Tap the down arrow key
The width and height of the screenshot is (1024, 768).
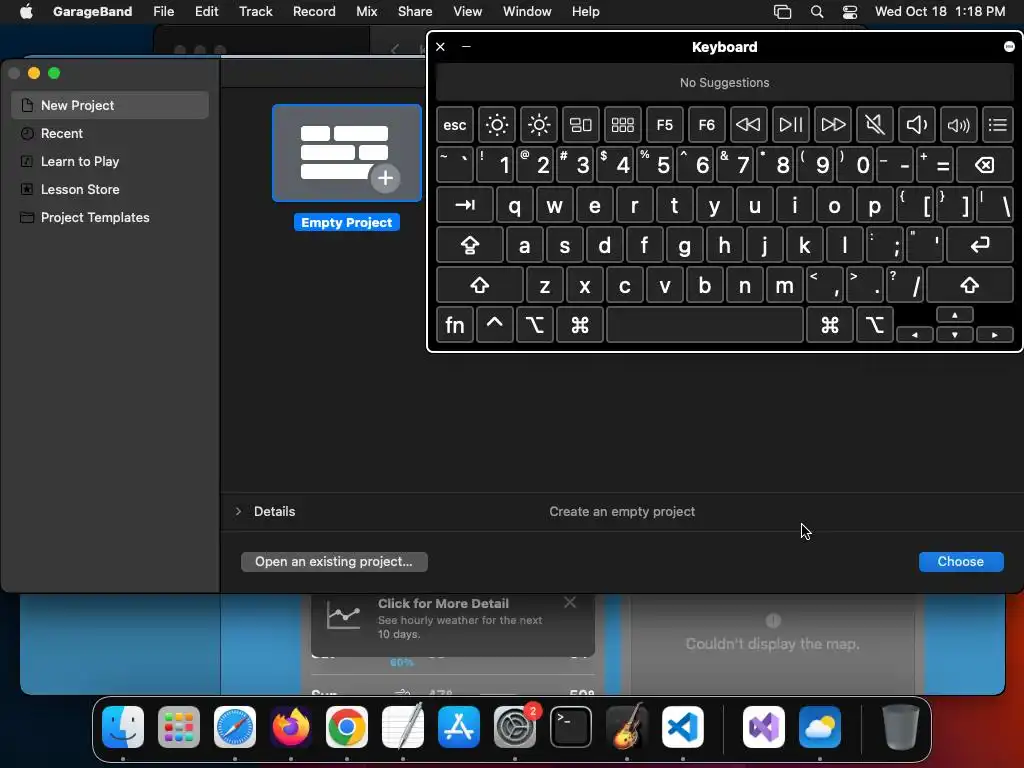(x=955, y=335)
